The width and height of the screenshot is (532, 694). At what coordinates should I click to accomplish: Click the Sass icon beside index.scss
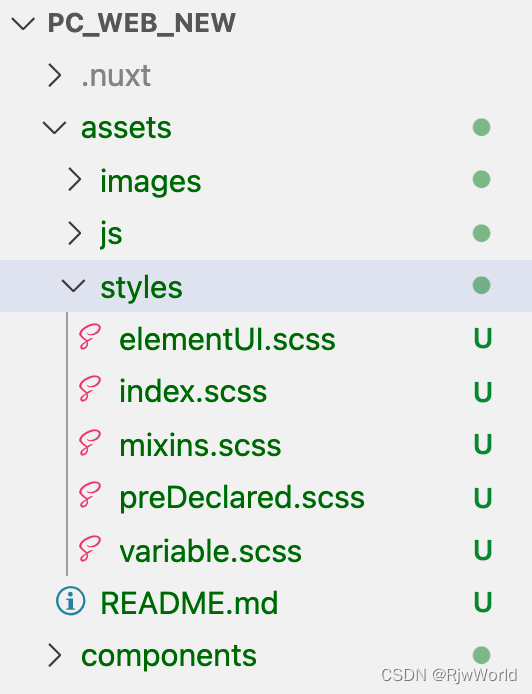point(90,389)
